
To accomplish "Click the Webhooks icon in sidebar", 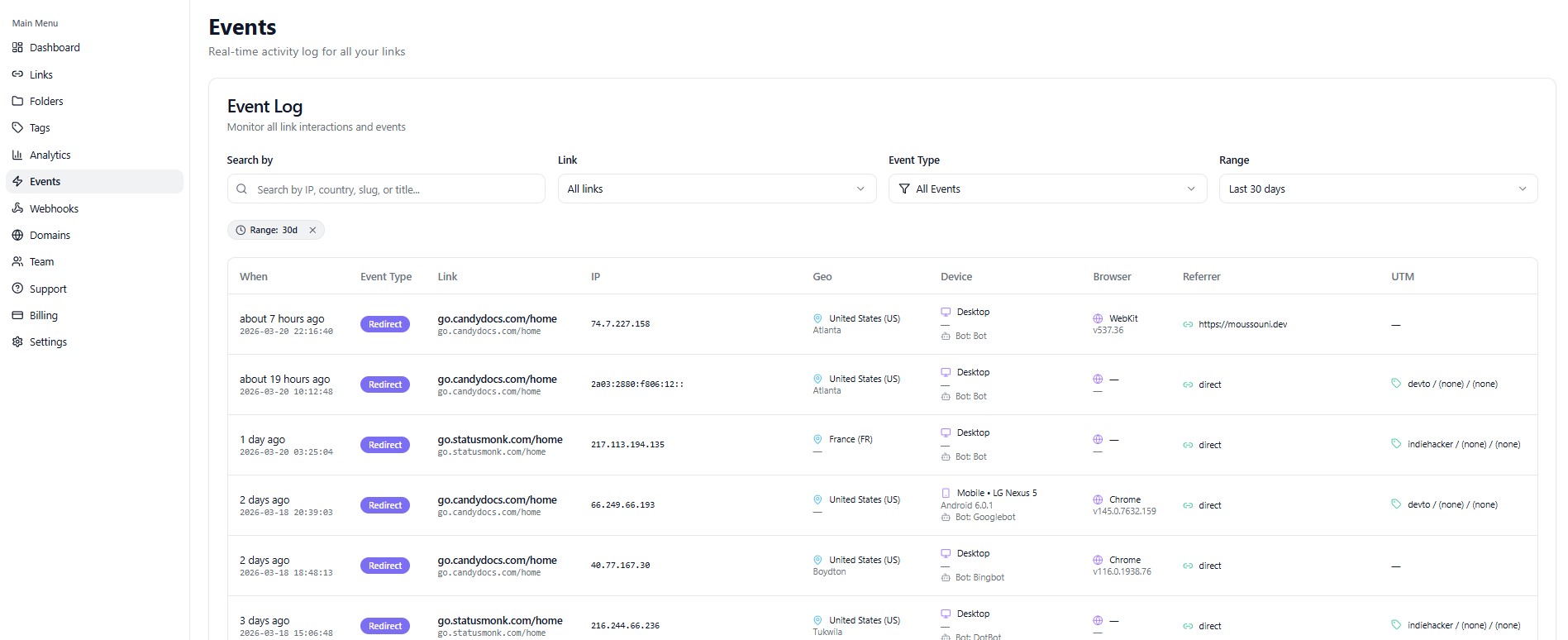I will [17, 208].
